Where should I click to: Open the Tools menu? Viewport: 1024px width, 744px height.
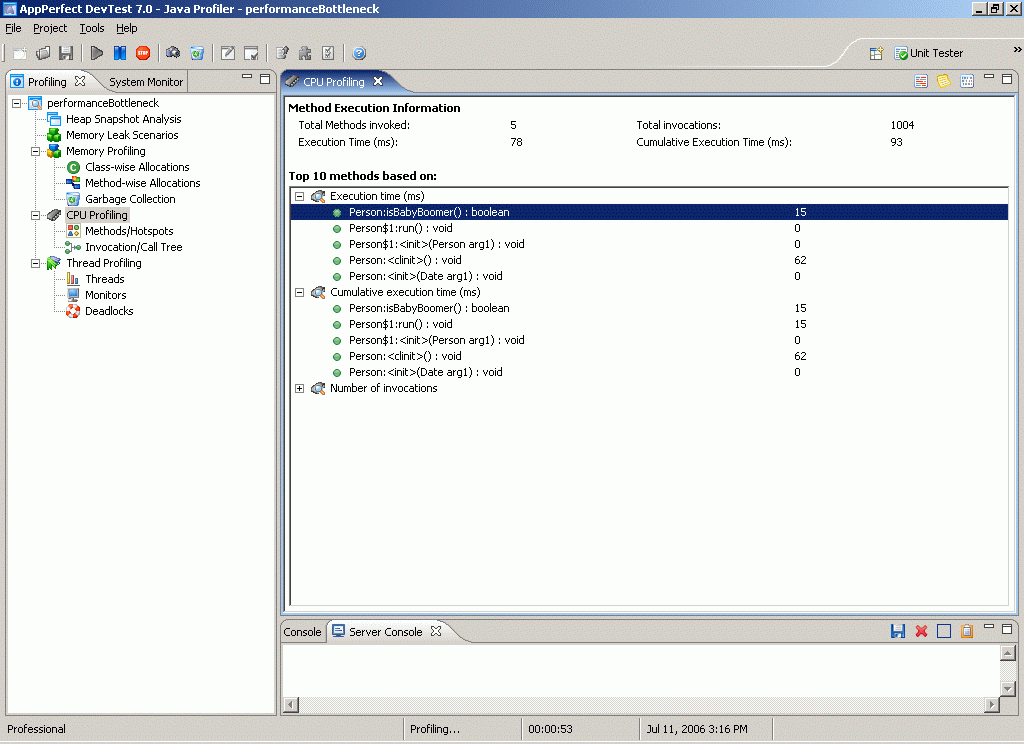(x=92, y=28)
